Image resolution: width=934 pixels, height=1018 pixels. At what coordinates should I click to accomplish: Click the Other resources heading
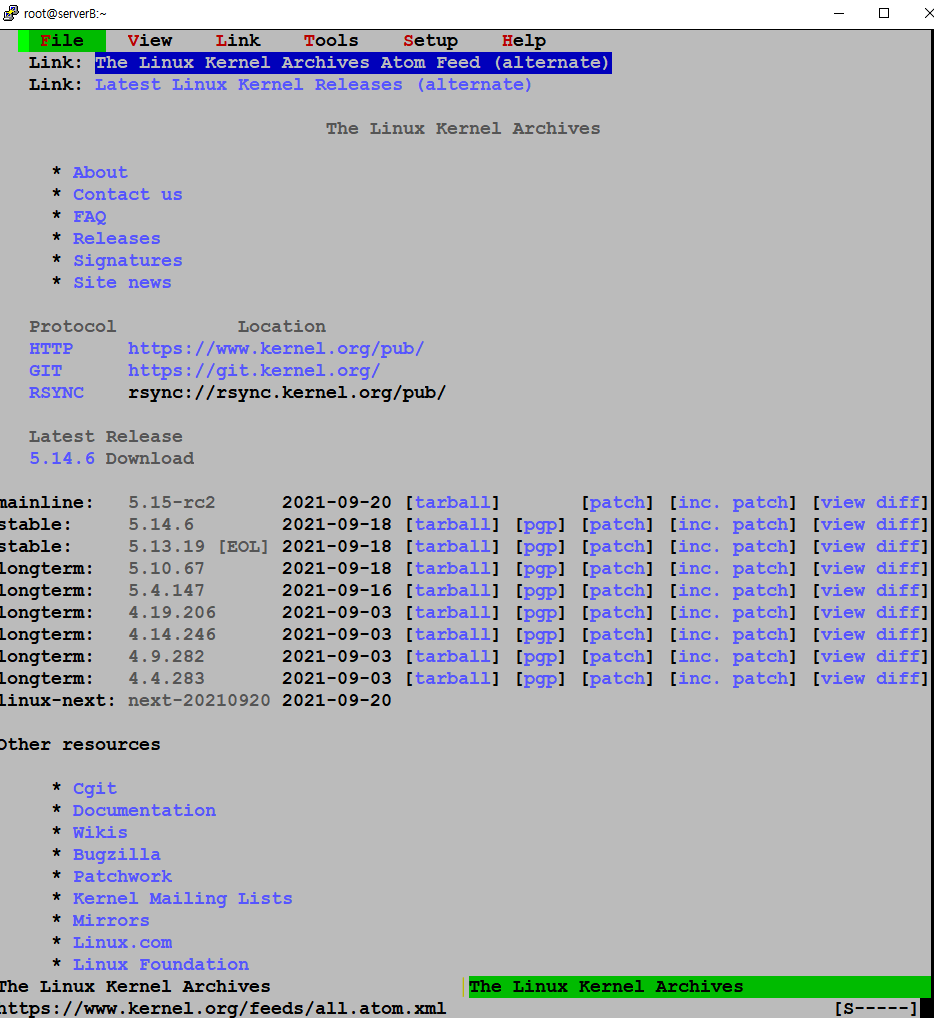point(79,745)
